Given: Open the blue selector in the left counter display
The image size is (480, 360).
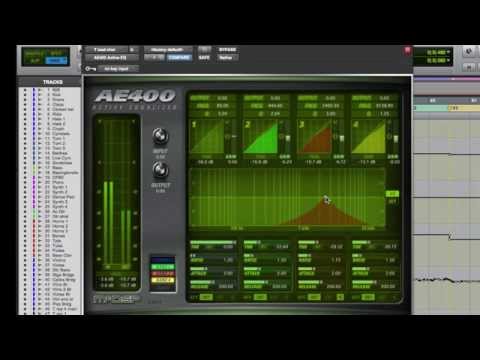Looking at the screenshot, I should [x=56, y=61].
